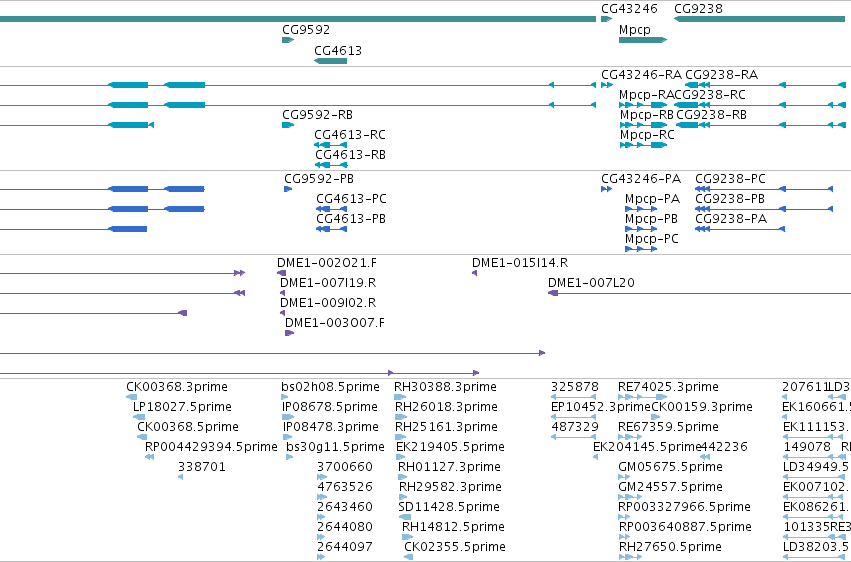Select feature 2643460
Screen dimensions: 851x562
tap(345, 508)
